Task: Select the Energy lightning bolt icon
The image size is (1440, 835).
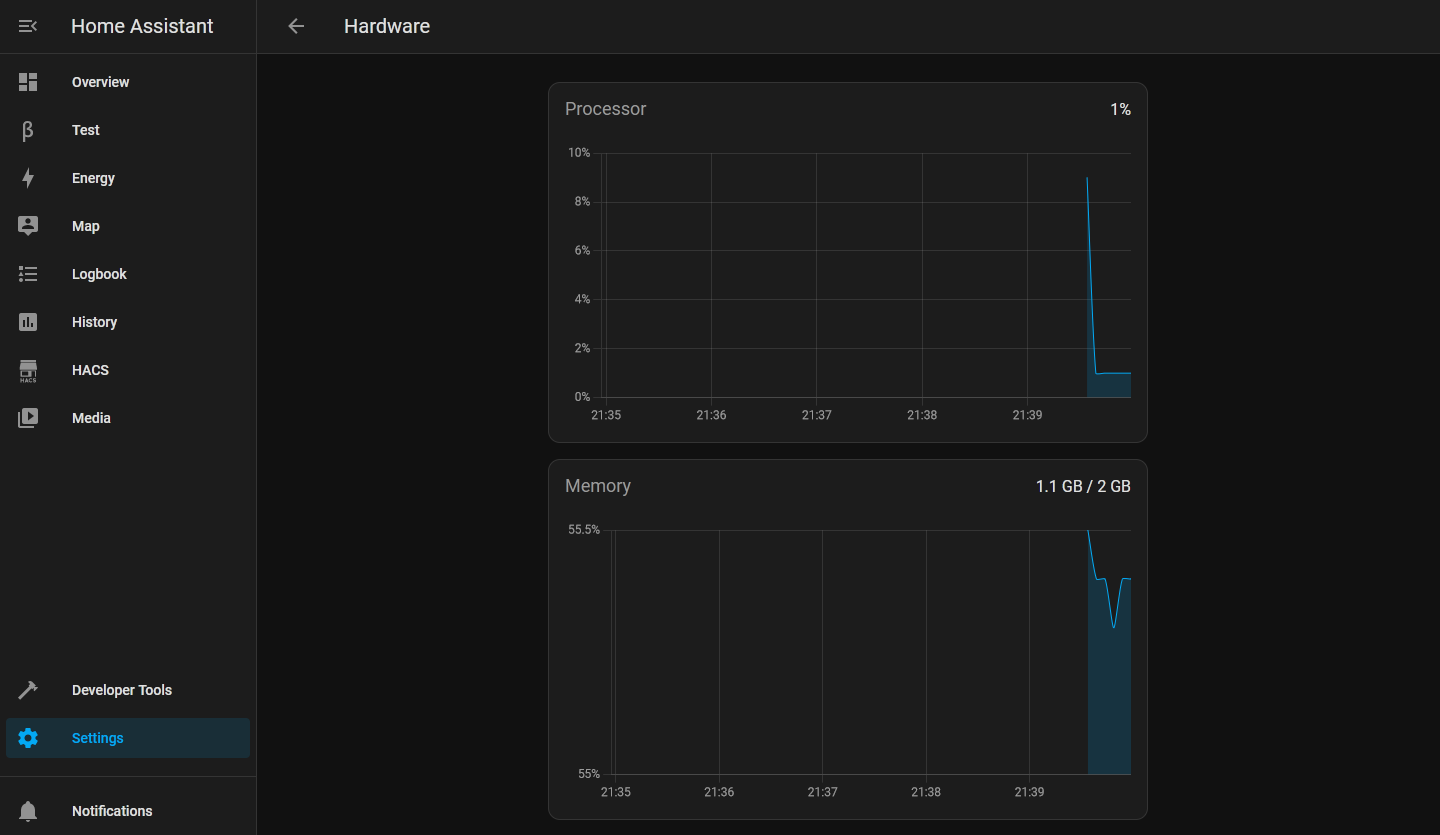Action: (28, 178)
